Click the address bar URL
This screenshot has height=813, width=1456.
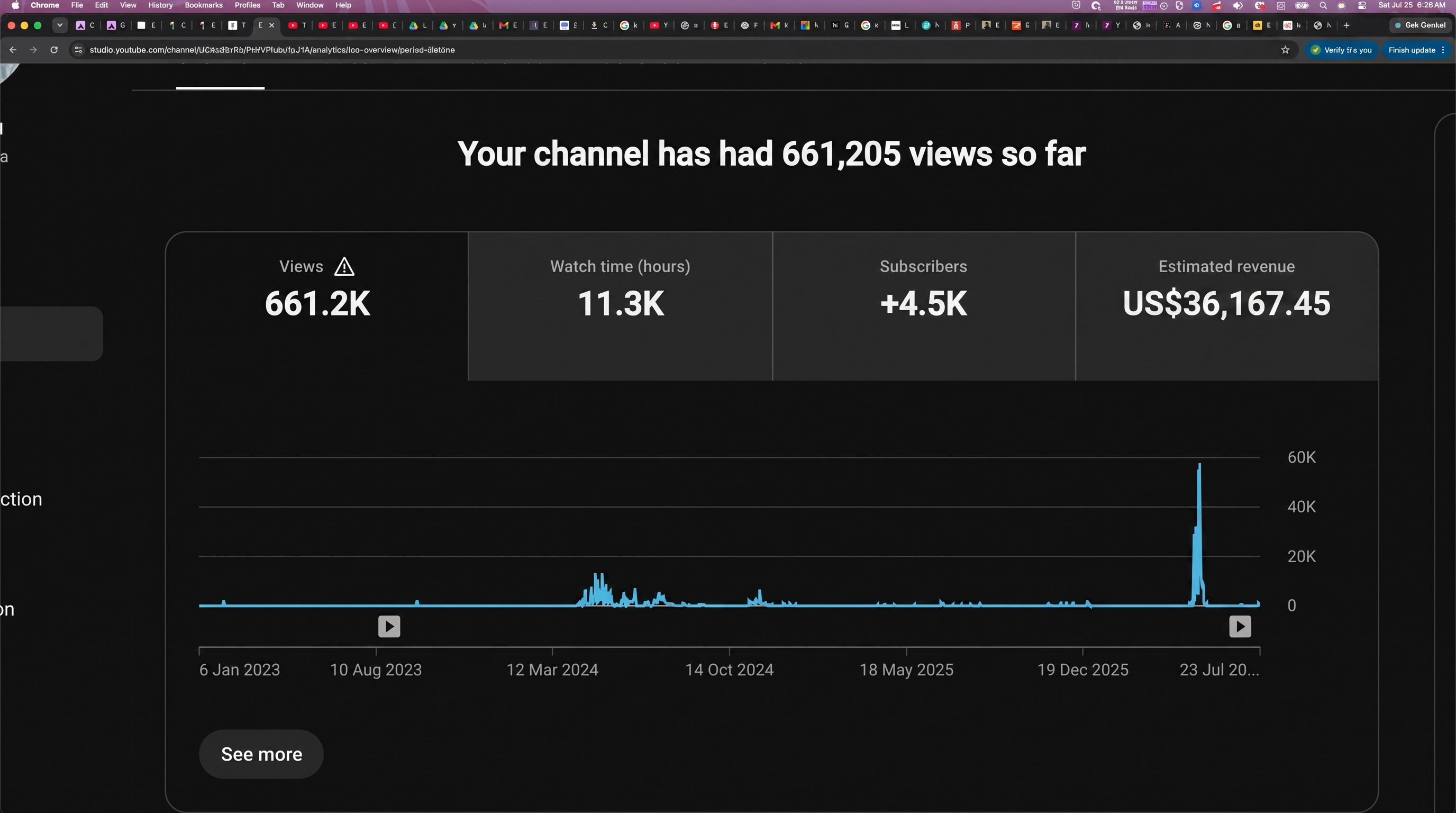coord(272,50)
